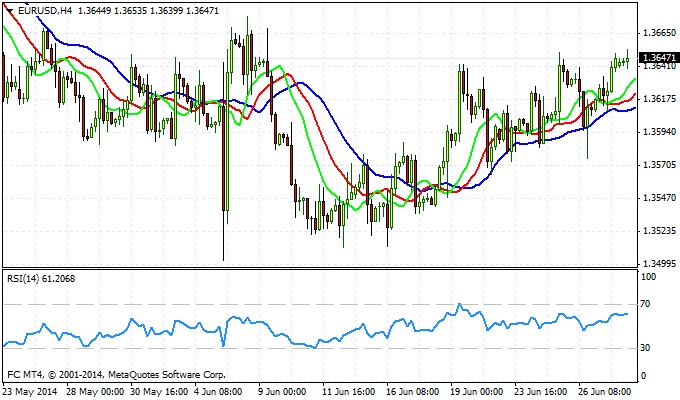
Task: Click the 1.35705 price axis label
Action: click(660, 165)
